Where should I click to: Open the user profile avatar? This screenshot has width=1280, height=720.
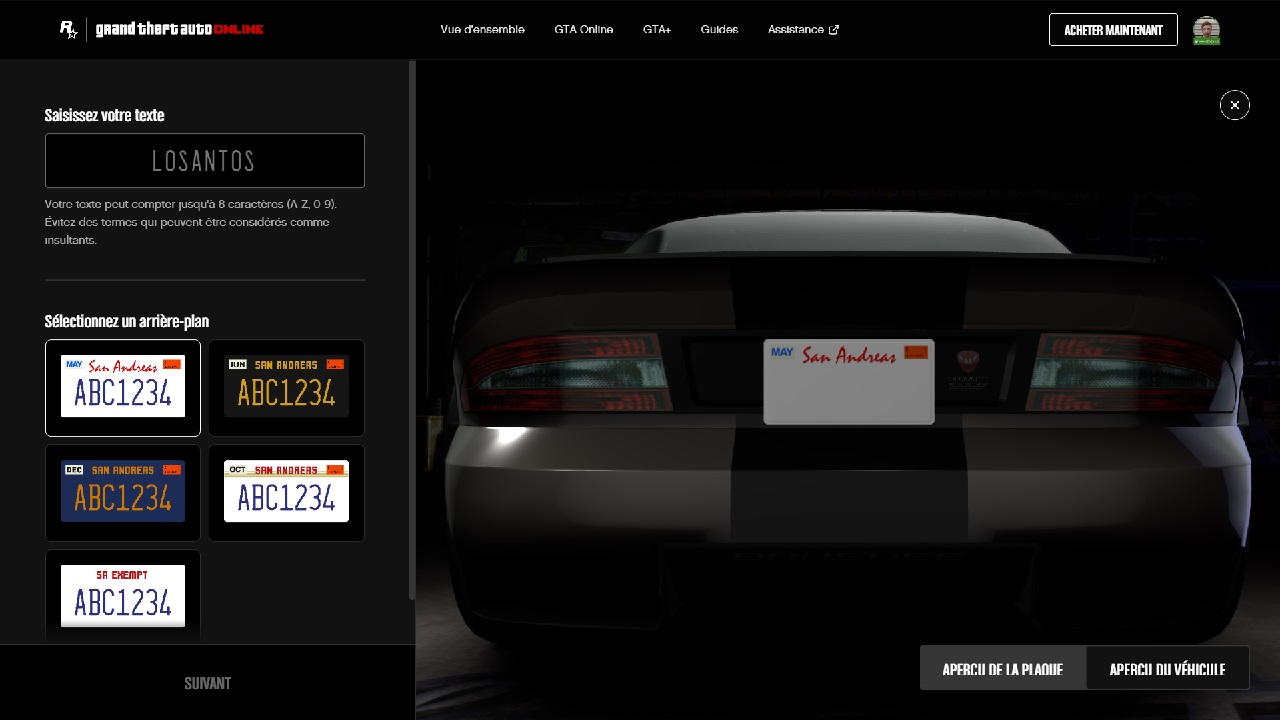tap(1206, 30)
